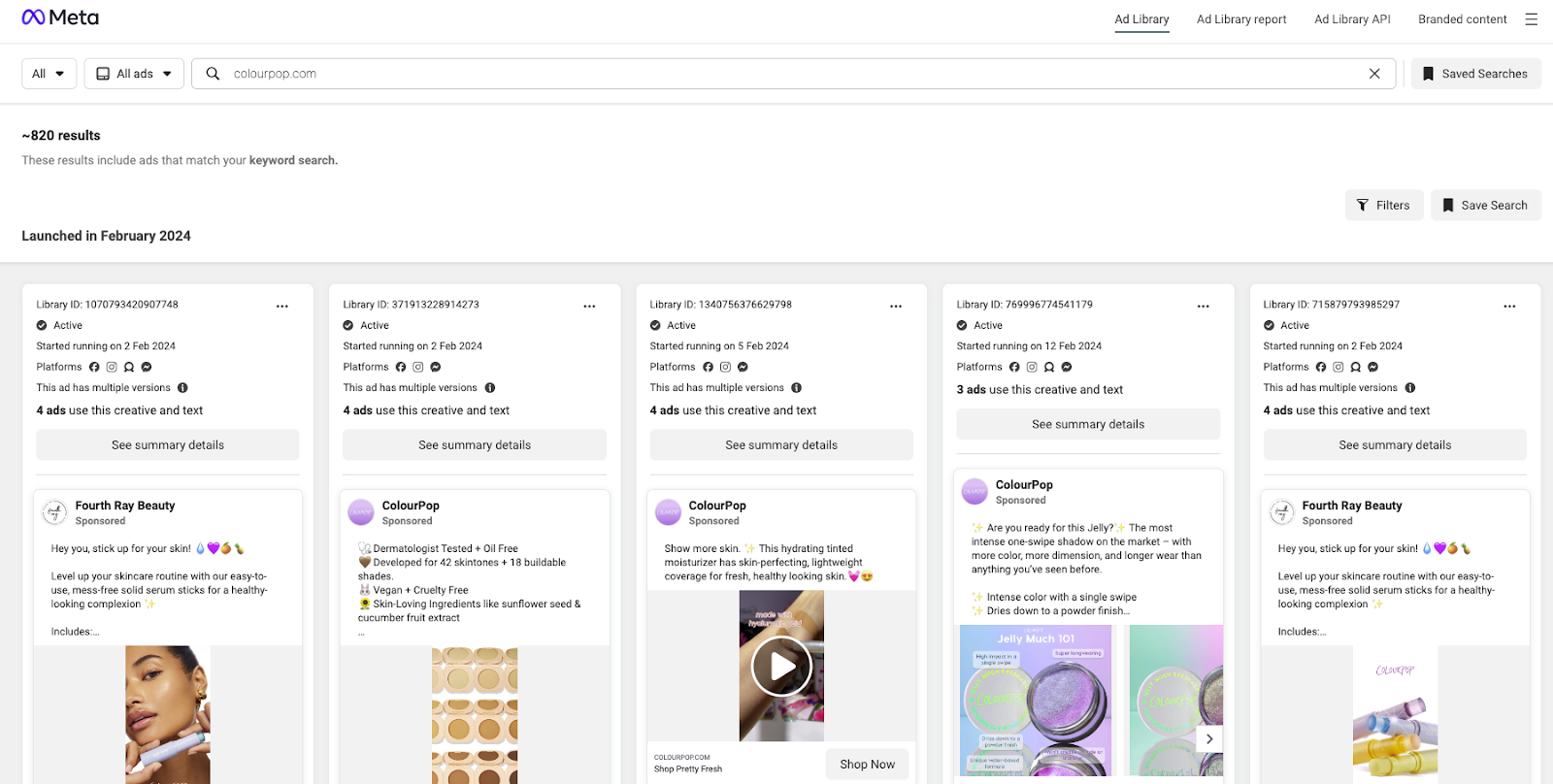Image resolution: width=1553 pixels, height=784 pixels.
Task: Open the hamburger menu at top right
Action: [x=1531, y=19]
